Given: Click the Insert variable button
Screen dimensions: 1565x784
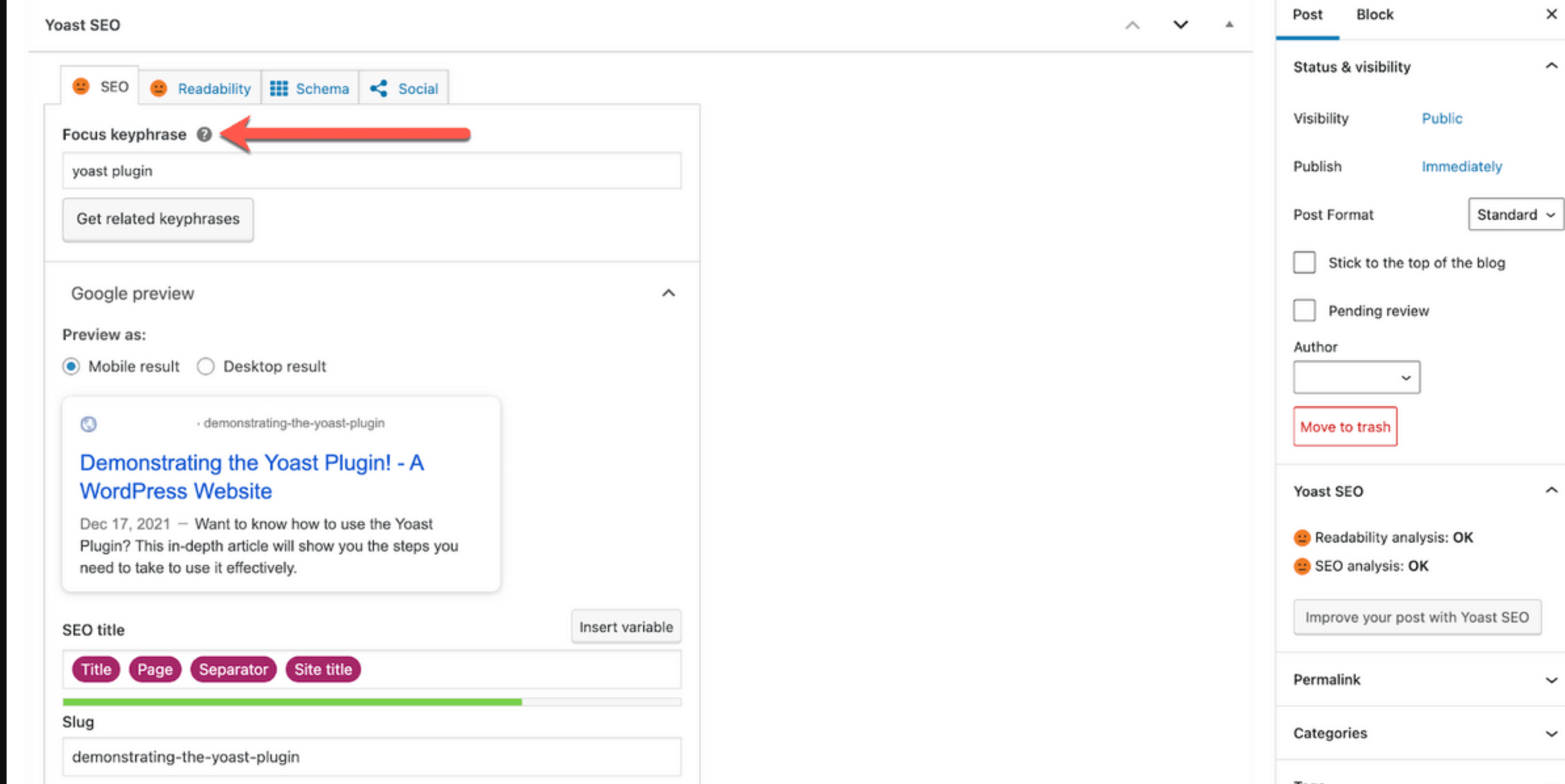Looking at the screenshot, I should pos(626,627).
